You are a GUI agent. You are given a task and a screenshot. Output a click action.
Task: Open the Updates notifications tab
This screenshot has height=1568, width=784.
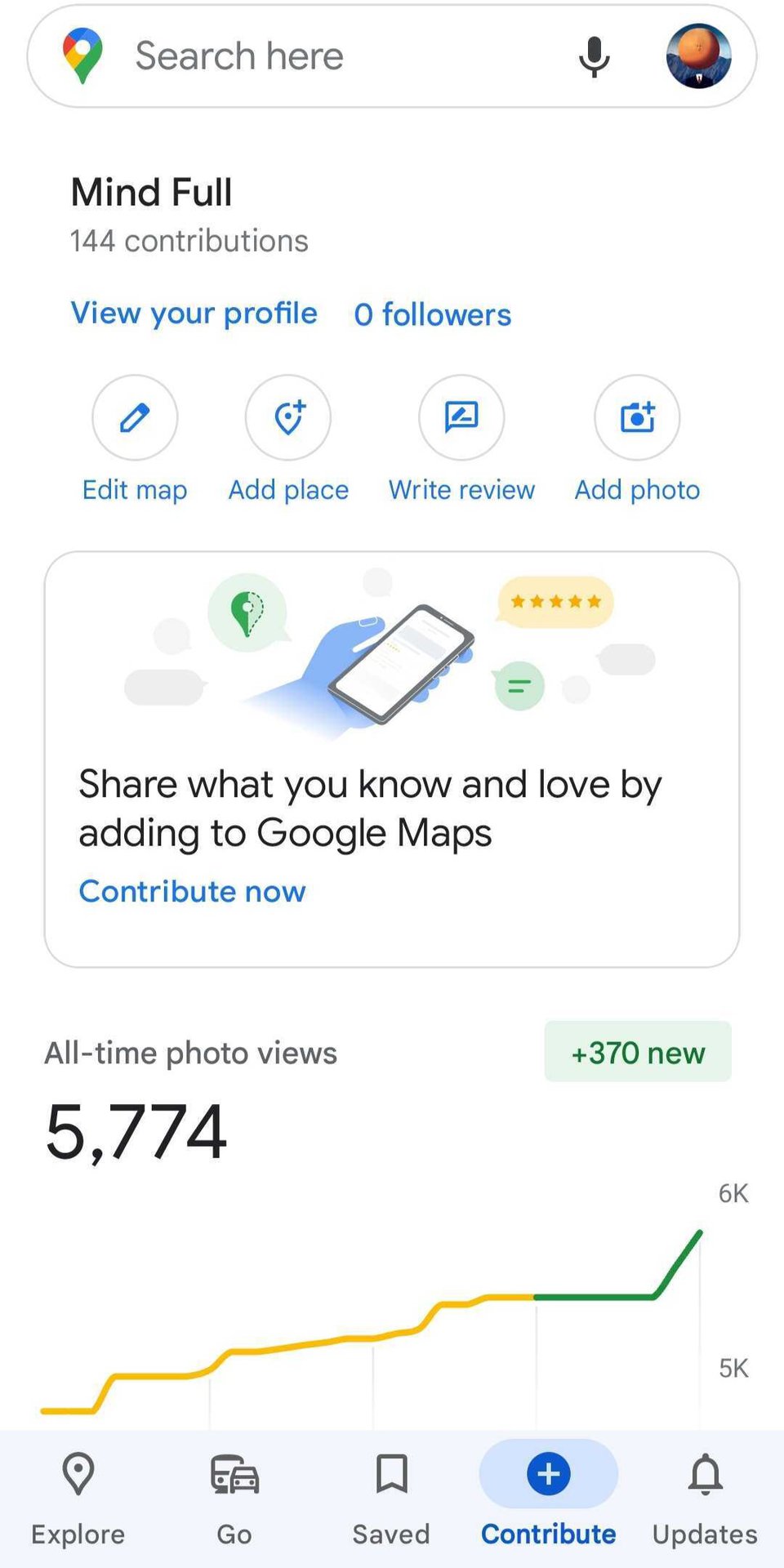(705, 1498)
